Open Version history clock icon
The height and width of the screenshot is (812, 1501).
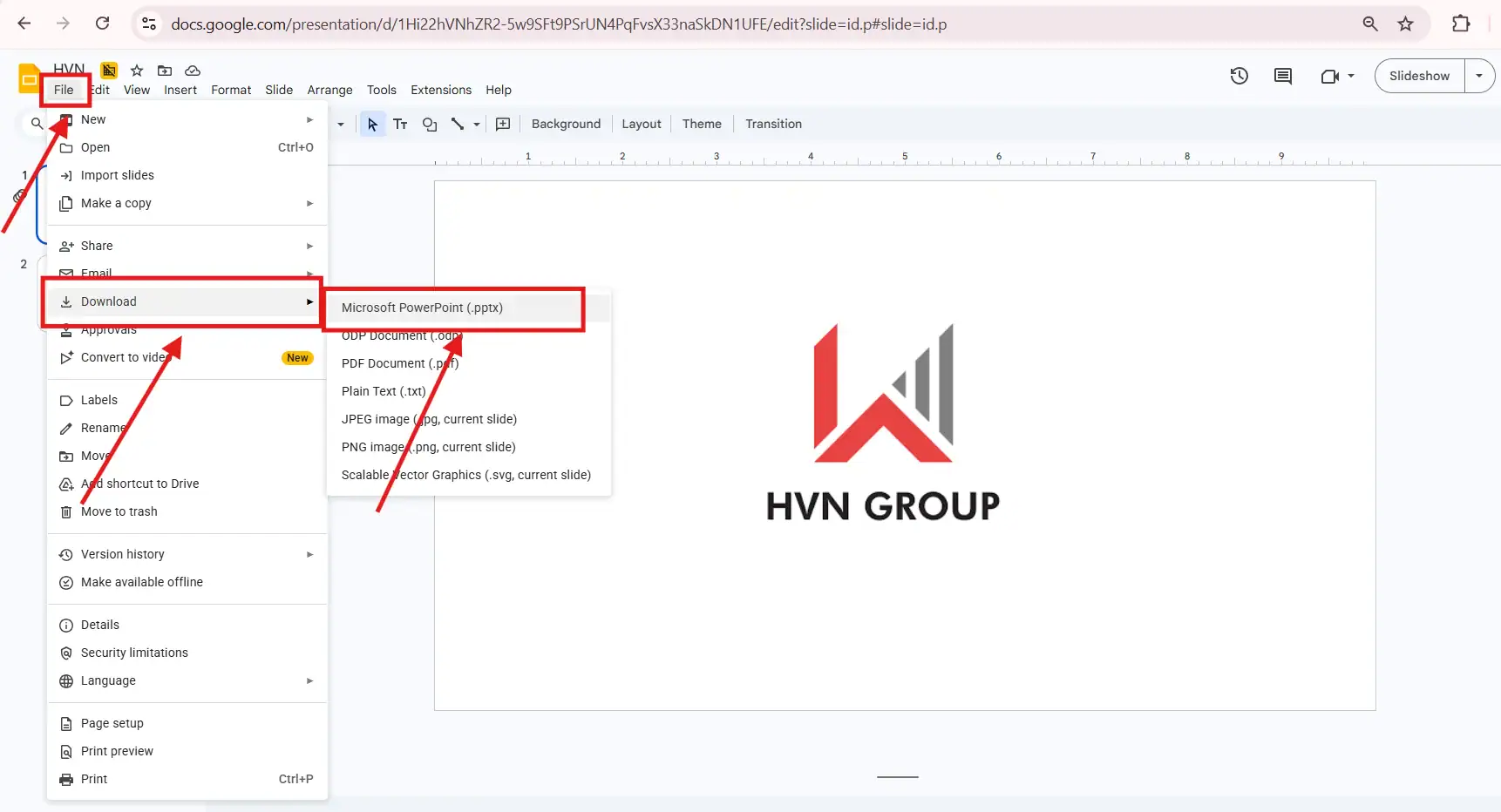tap(1239, 76)
